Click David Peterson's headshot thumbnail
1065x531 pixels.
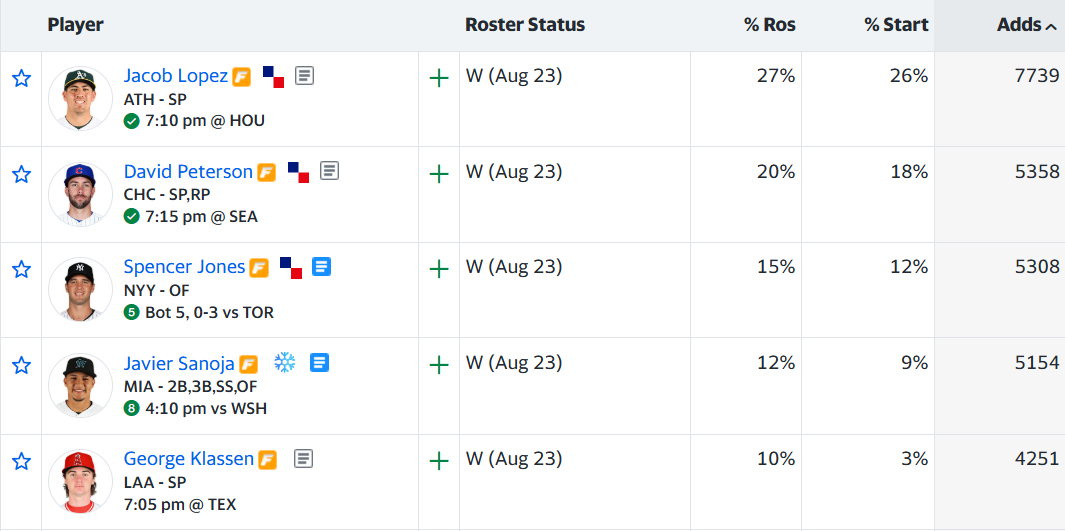pyautogui.click(x=80, y=194)
